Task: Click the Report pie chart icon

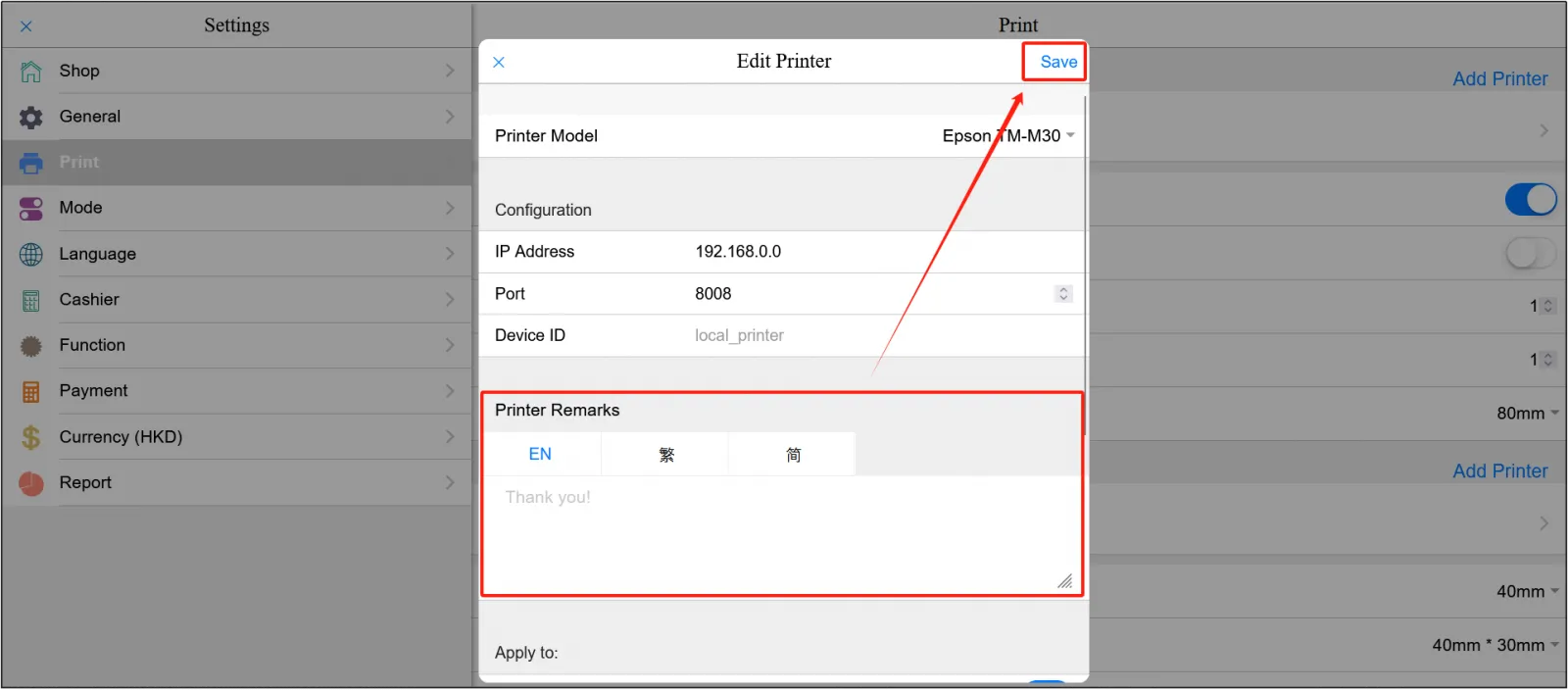Action: [31, 483]
